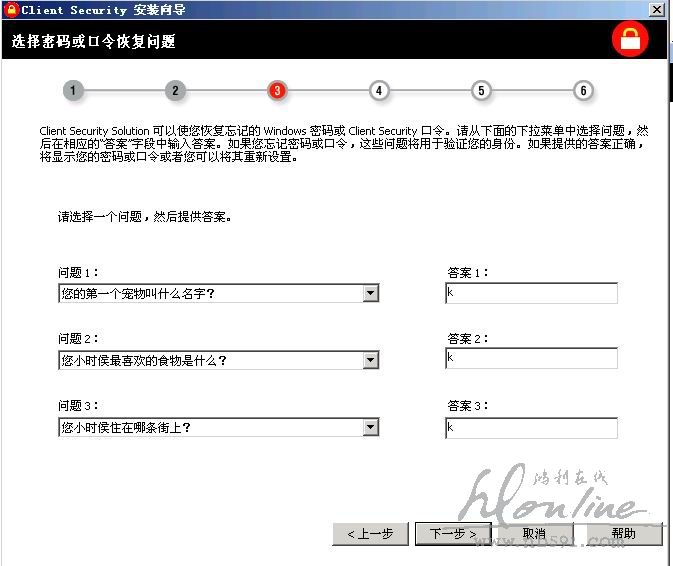Expand the 问题 2 dropdown arrow
Image resolution: width=673 pixels, height=566 pixels.
click(370, 360)
